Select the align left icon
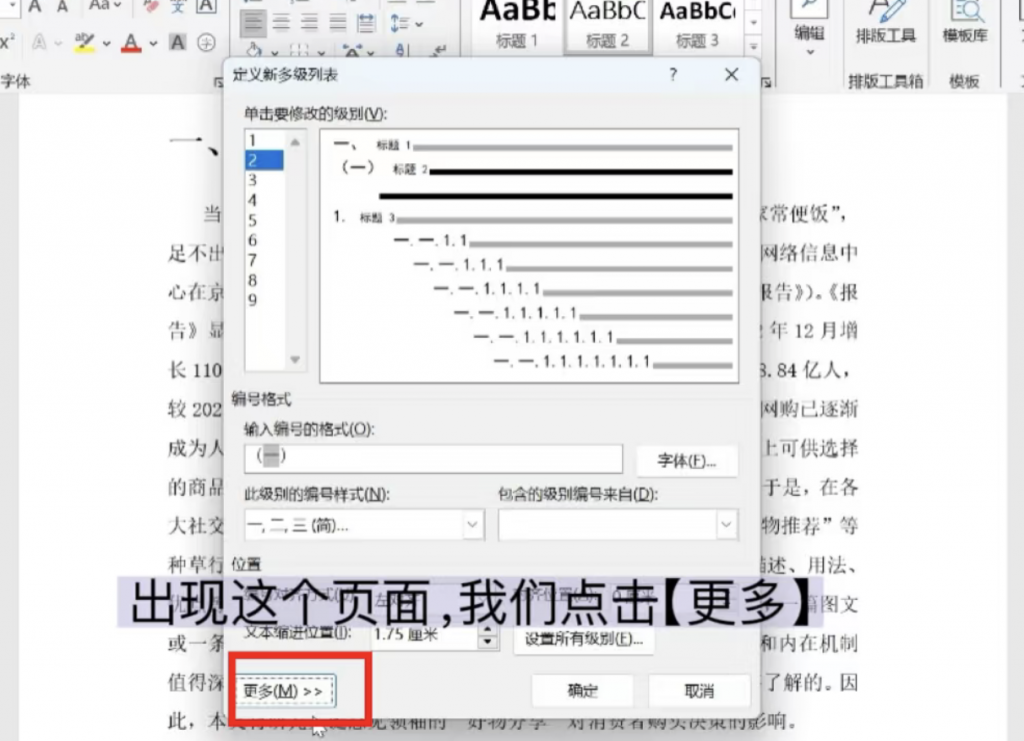This screenshot has width=1024, height=741. [x=253, y=24]
